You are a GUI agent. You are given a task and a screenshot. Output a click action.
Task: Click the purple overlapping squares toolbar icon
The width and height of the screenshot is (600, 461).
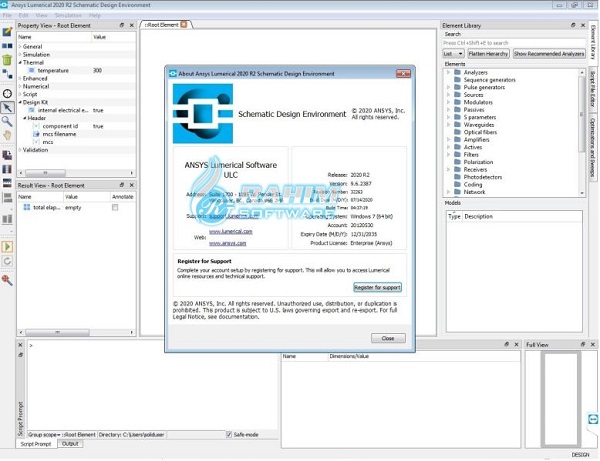(x=7, y=155)
